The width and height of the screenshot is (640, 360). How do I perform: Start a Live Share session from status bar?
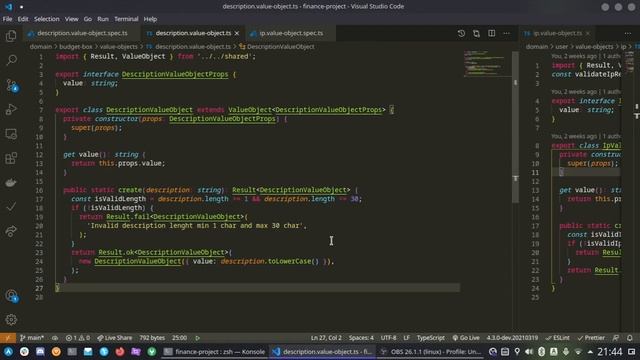click(115, 338)
